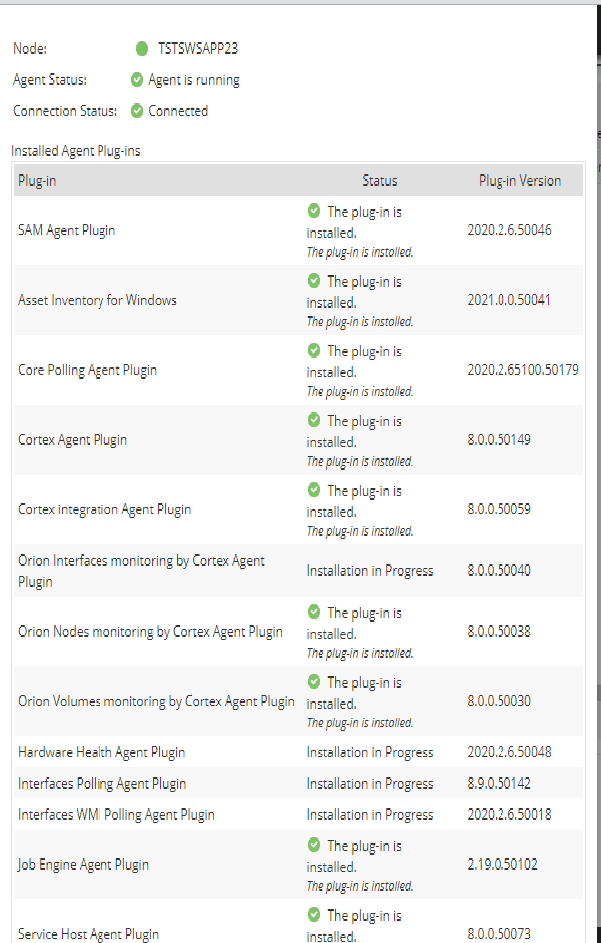
Task: Click the Orion Nodes monitoring plugin status checkmark
Action: point(314,612)
